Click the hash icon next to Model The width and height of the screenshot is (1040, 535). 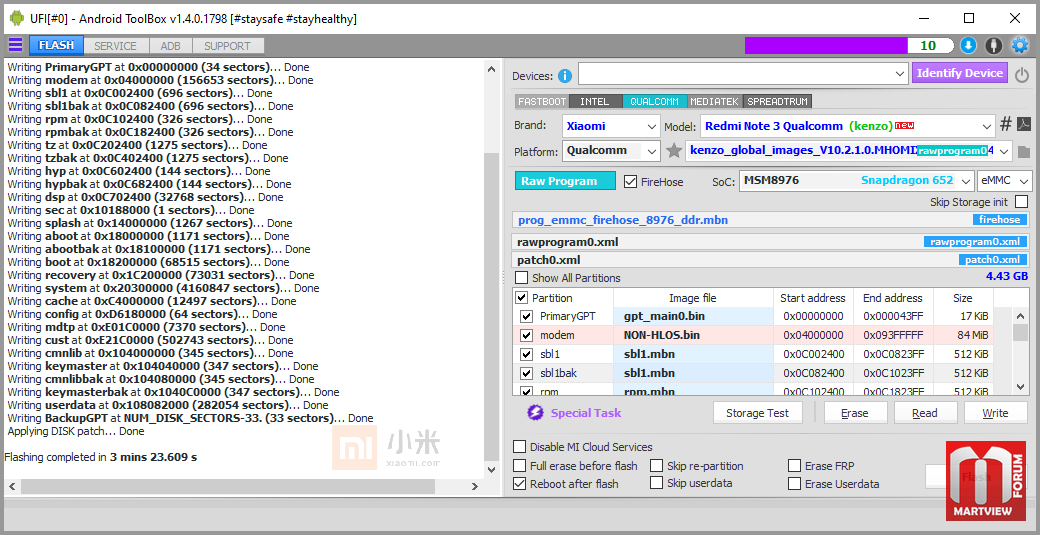(1006, 124)
